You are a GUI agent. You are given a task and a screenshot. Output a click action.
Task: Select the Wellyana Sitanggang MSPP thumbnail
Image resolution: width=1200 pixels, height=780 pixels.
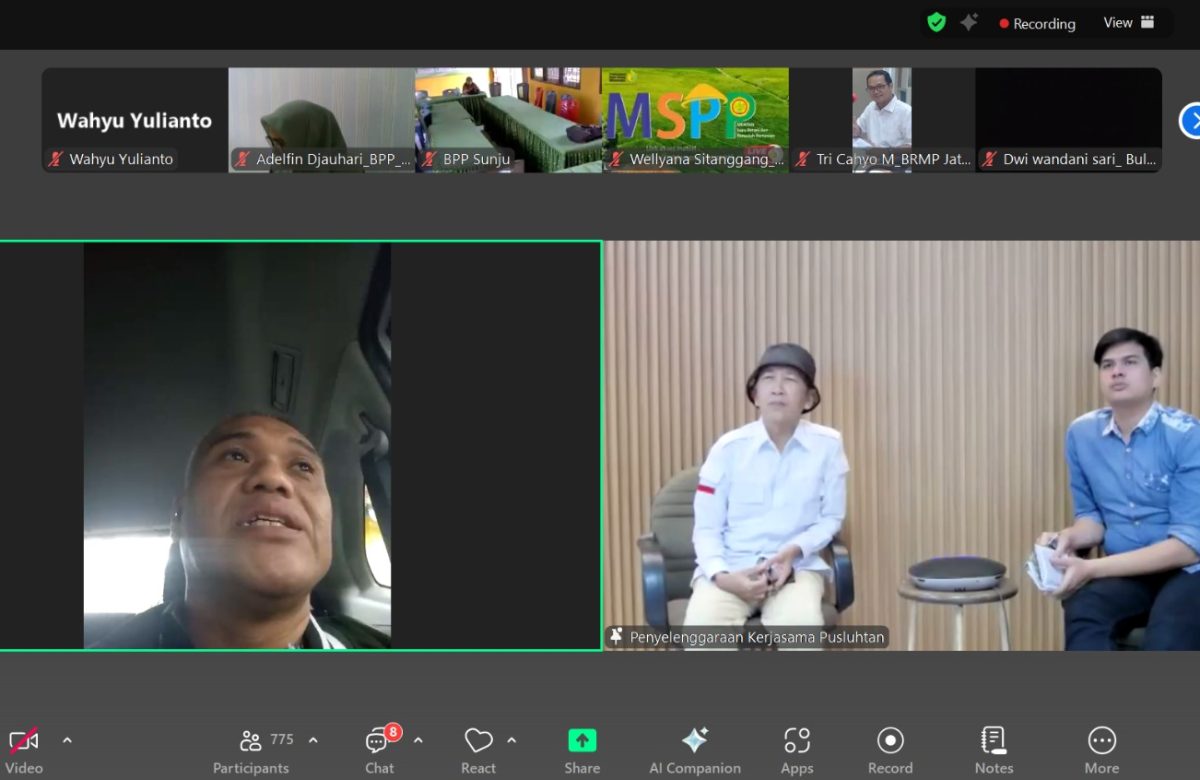[x=695, y=119]
